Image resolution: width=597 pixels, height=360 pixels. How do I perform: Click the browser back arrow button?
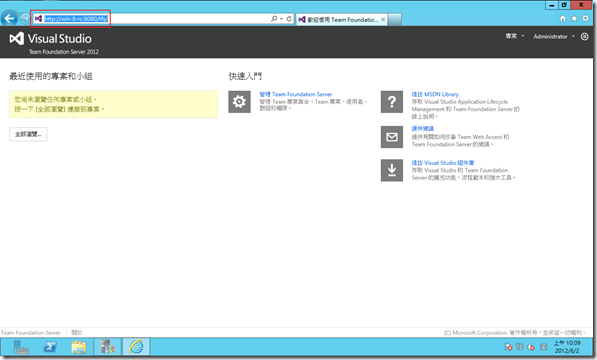coord(9,18)
